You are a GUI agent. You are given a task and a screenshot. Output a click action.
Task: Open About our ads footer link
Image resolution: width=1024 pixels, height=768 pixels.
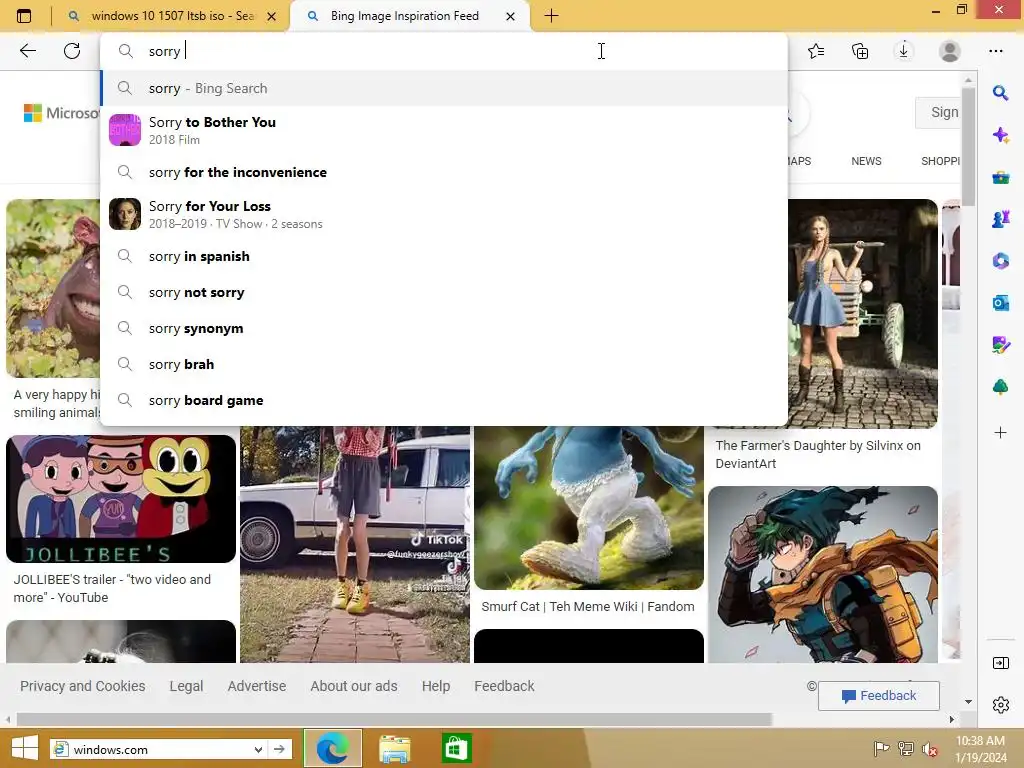point(353,686)
